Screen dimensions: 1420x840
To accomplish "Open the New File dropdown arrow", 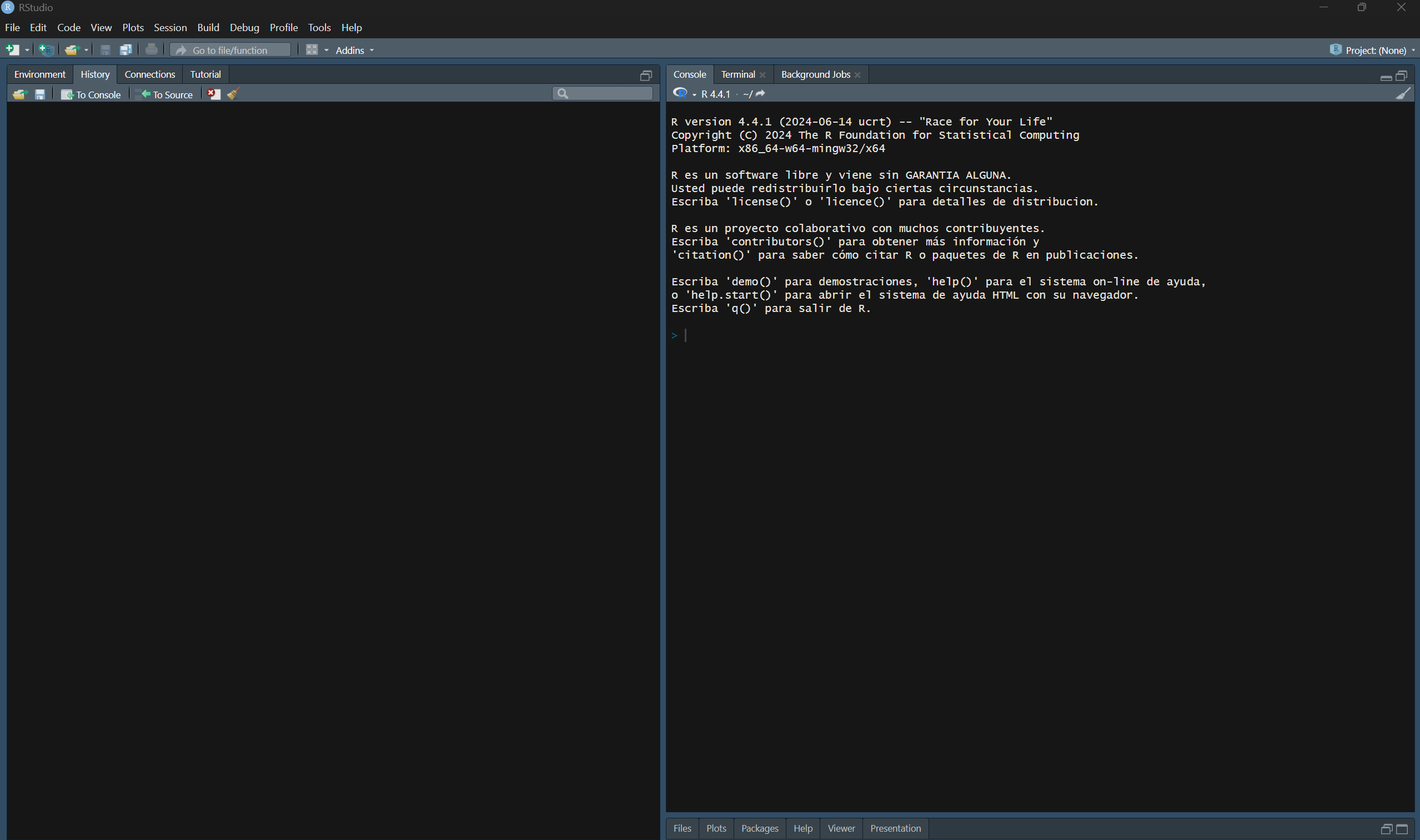I will [27, 51].
